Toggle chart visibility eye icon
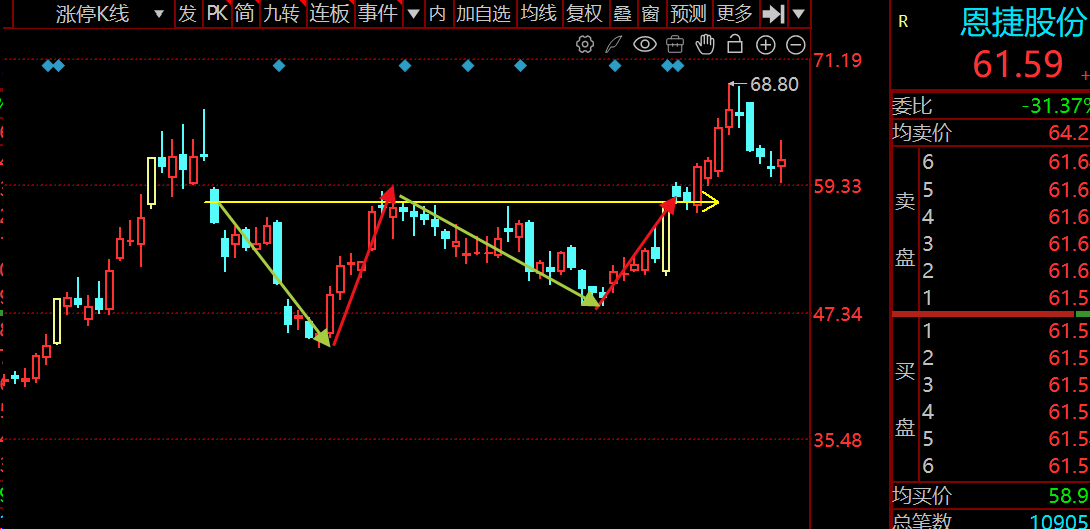 coord(645,44)
